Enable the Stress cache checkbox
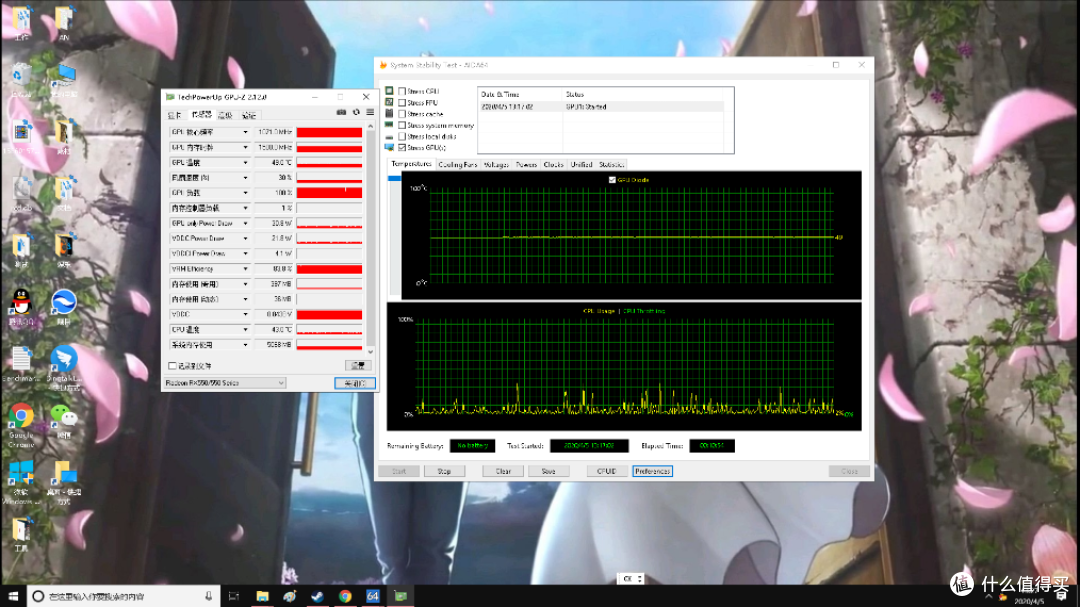This screenshot has height=607, width=1080. pos(402,114)
